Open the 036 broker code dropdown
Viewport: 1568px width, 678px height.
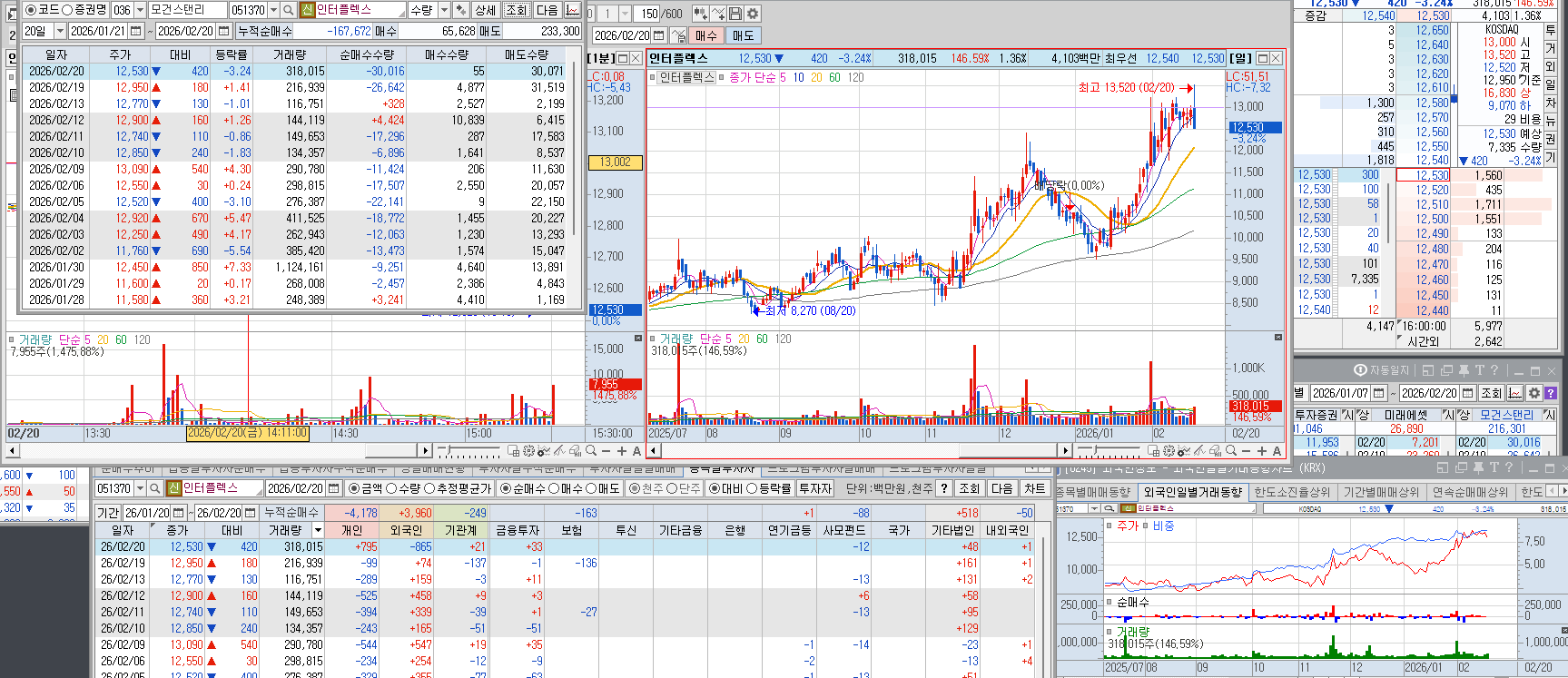click(140, 10)
